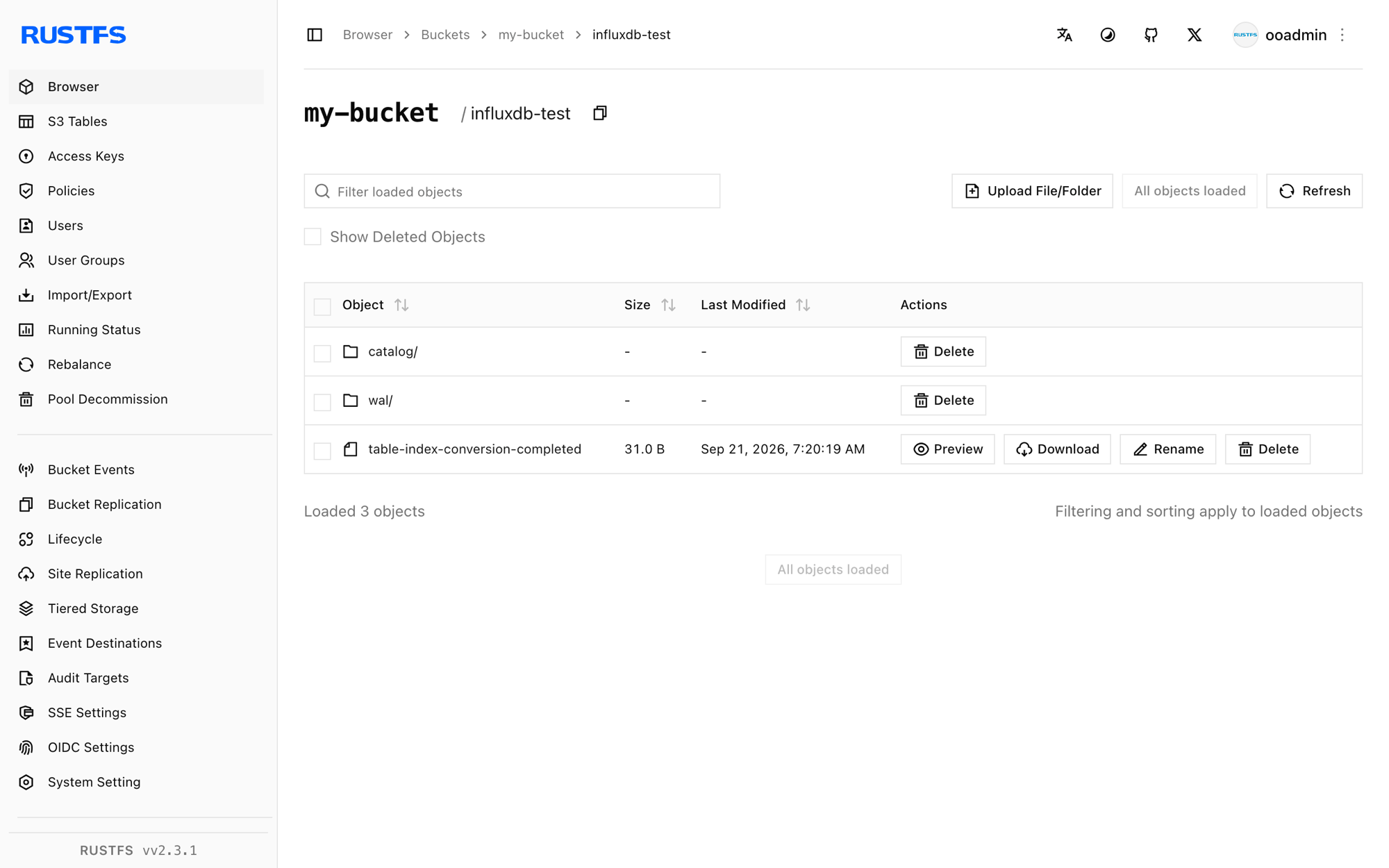Click the ooadmin avatar icon
The width and height of the screenshot is (1389, 868).
click(1245, 35)
